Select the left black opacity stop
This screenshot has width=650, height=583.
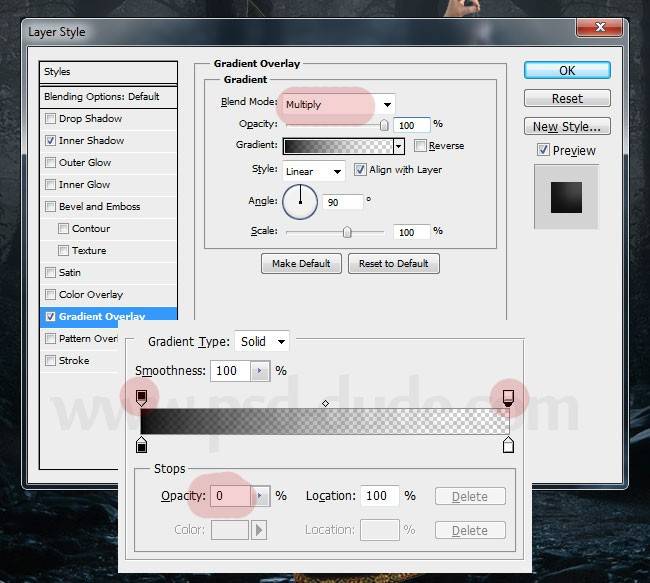click(x=141, y=397)
